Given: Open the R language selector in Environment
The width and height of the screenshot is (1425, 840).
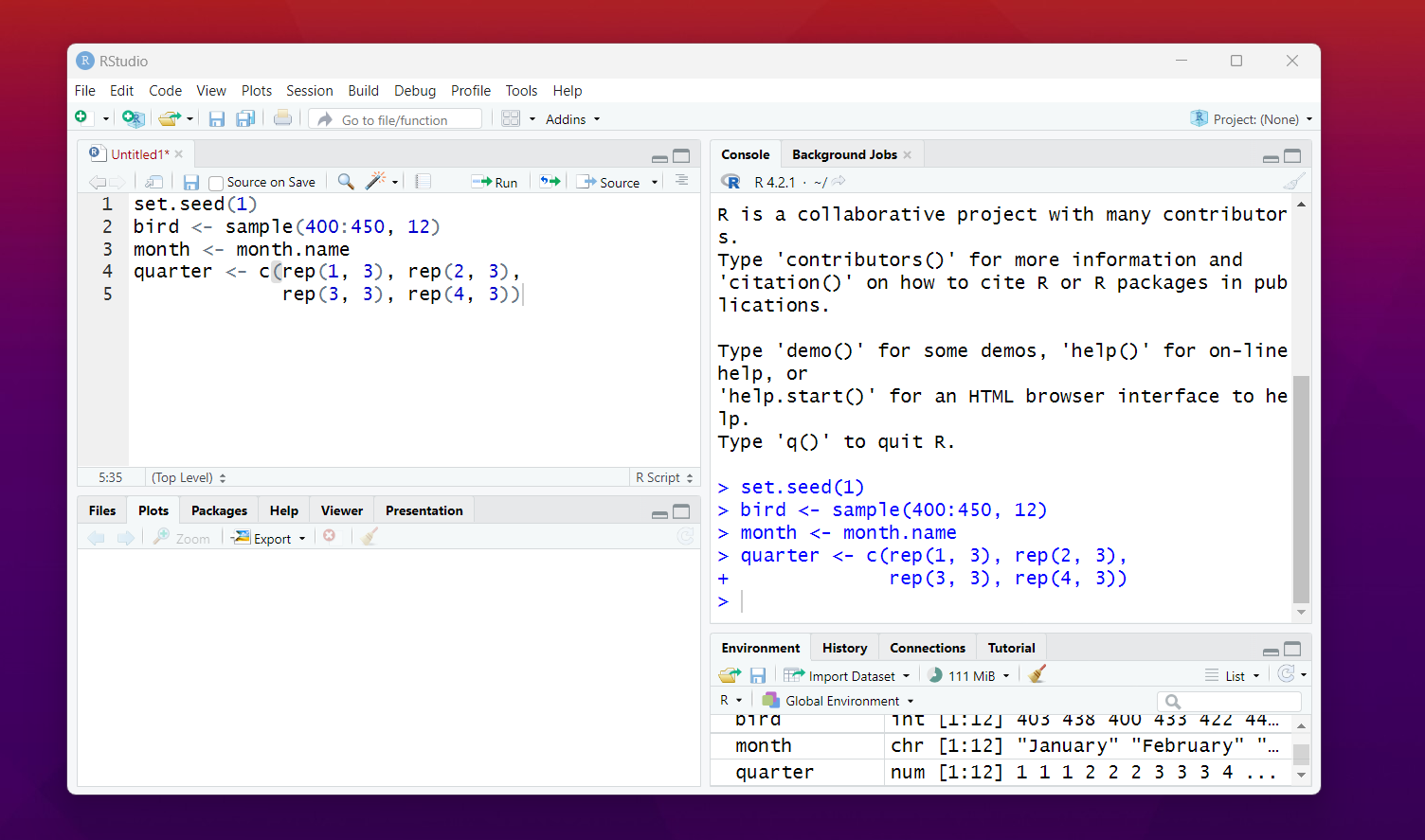Looking at the screenshot, I should pyautogui.click(x=731, y=701).
